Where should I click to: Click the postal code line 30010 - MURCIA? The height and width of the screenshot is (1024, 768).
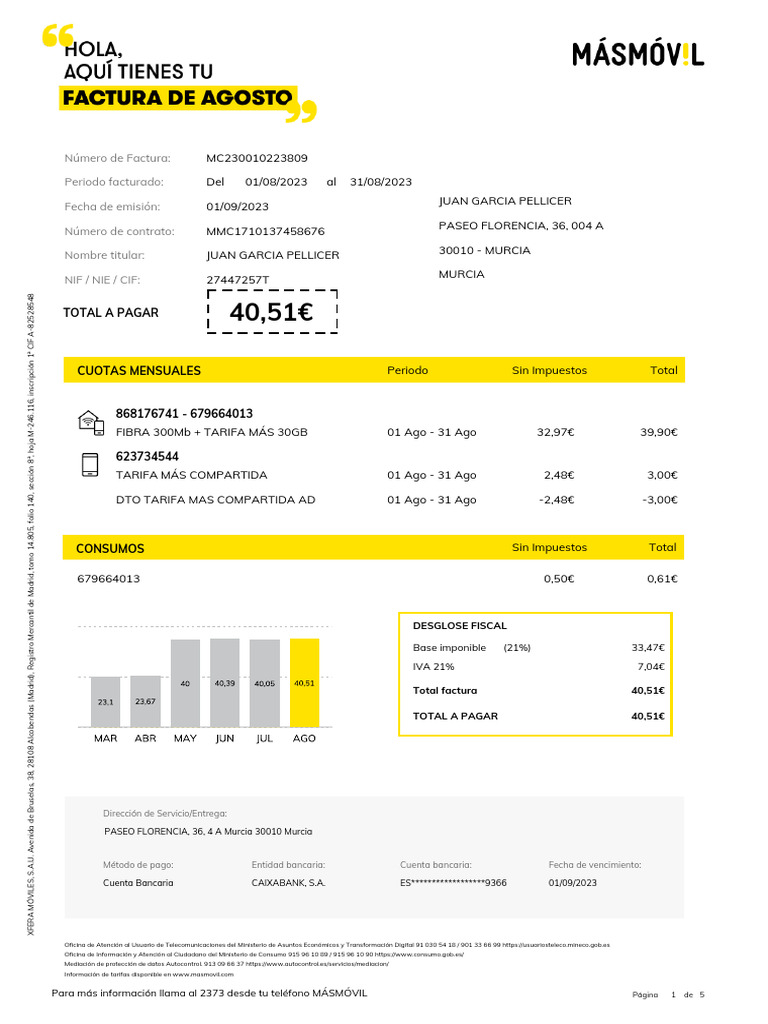pyautogui.click(x=485, y=251)
